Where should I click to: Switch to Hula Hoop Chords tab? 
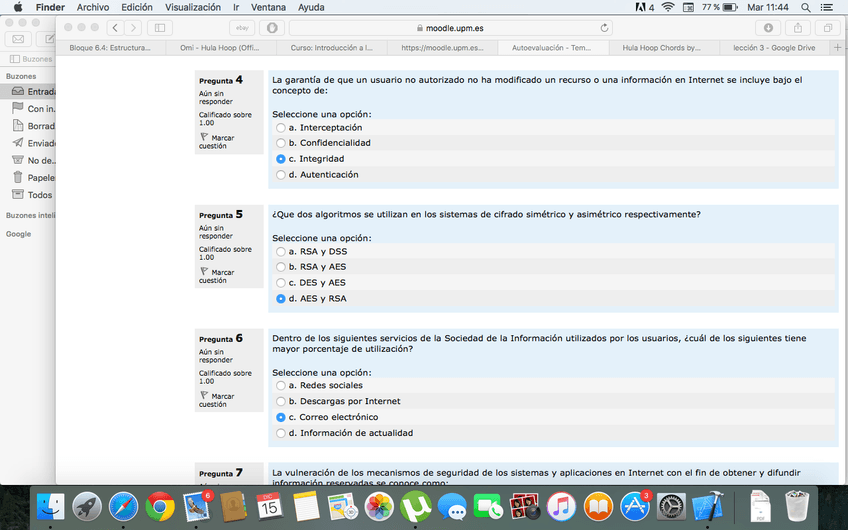click(x=661, y=47)
